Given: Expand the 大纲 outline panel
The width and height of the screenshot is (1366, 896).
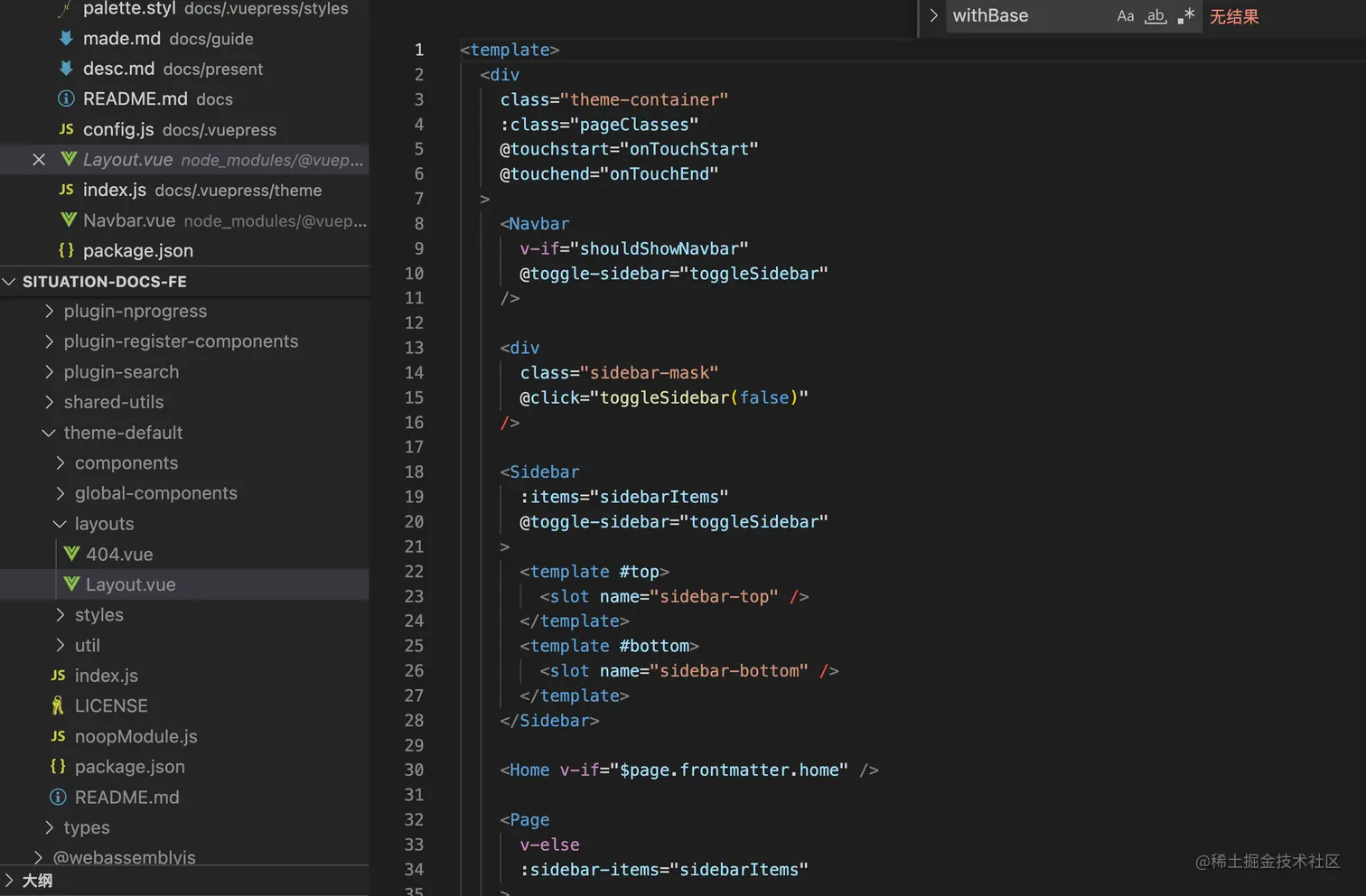Looking at the screenshot, I should pos(9,881).
